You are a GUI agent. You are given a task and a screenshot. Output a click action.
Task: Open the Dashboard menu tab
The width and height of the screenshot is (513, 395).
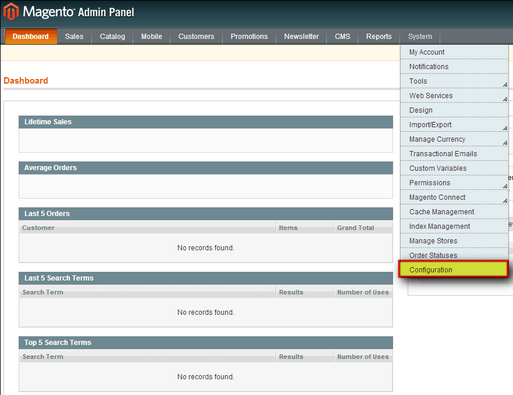pos(31,36)
